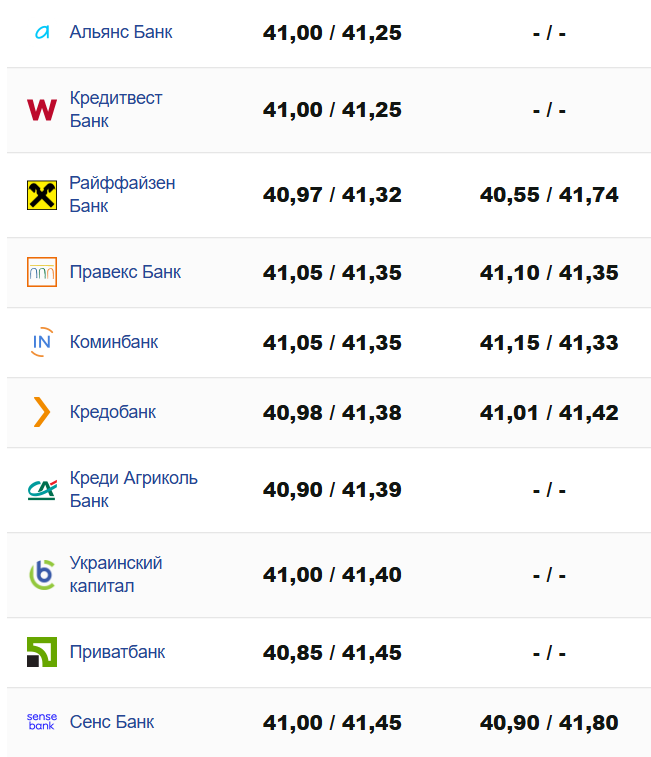Image resolution: width=651 pixels, height=757 pixels.
Task: Select the Кредобанк name link
Action: pos(113,412)
